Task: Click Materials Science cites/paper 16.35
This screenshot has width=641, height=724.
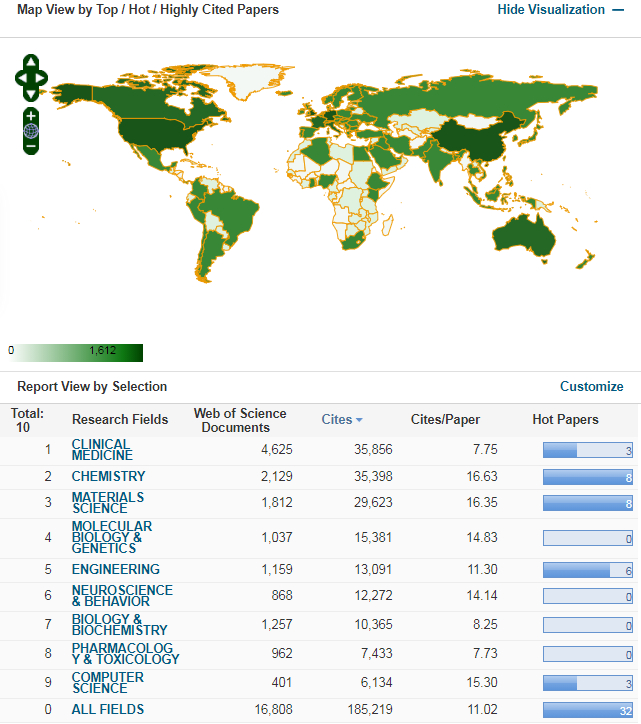Action: tap(482, 502)
